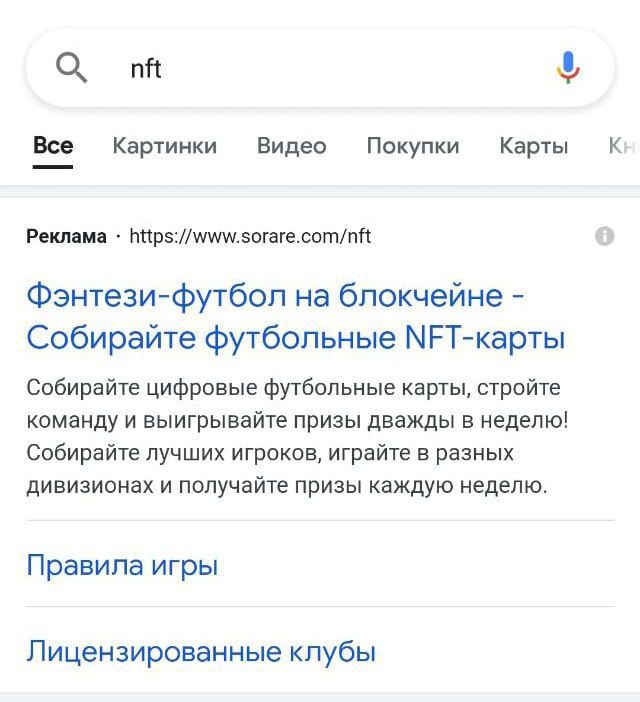
Task: Open 'Фэнтези-футбол на блокчейне' ad headline
Action: [x=275, y=296]
